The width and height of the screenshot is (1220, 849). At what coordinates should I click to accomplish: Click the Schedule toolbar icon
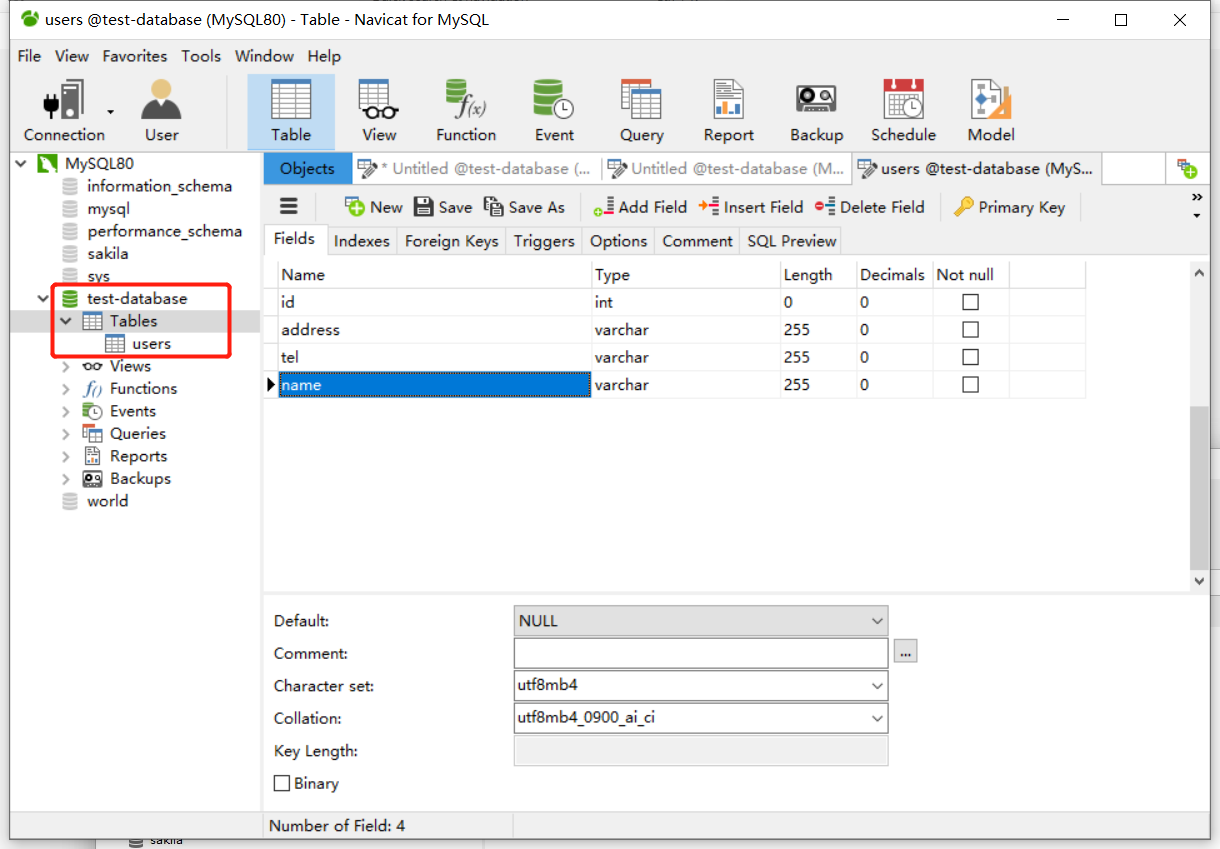point(903,111)
